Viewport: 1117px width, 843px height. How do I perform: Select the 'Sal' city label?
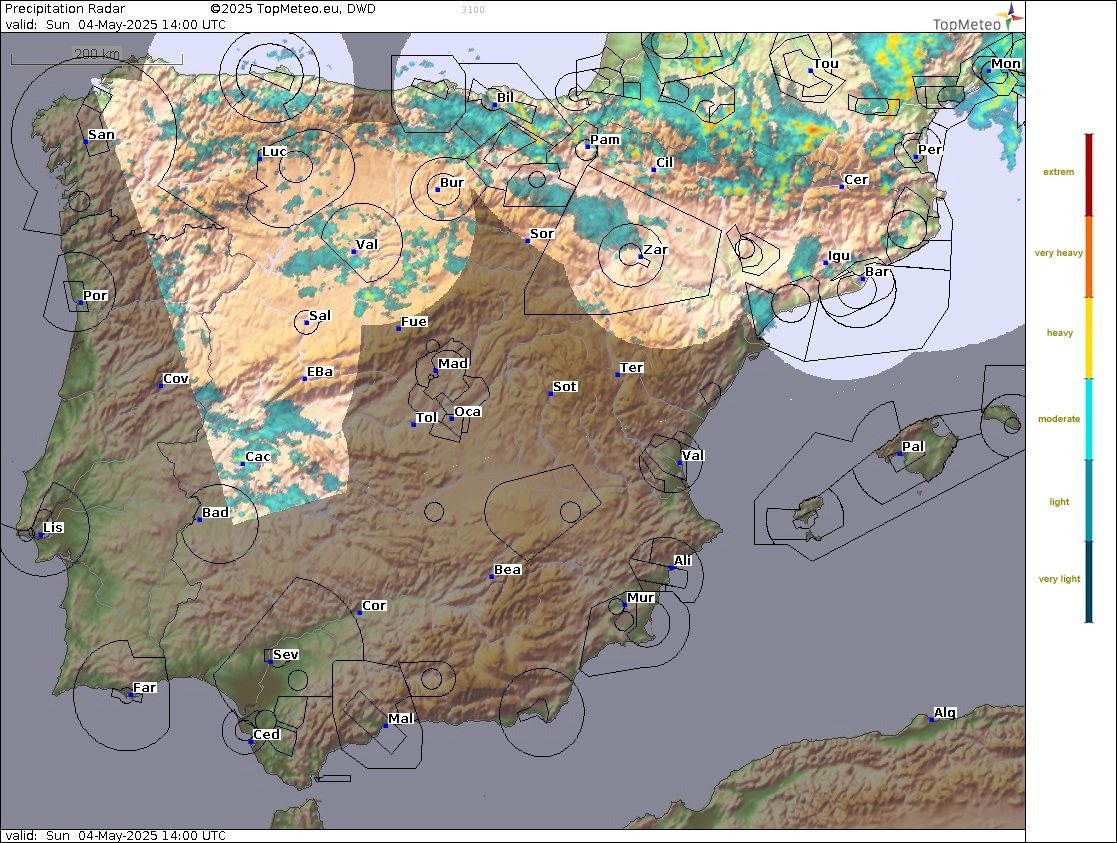pyautogui.click(x=320, y=316)
